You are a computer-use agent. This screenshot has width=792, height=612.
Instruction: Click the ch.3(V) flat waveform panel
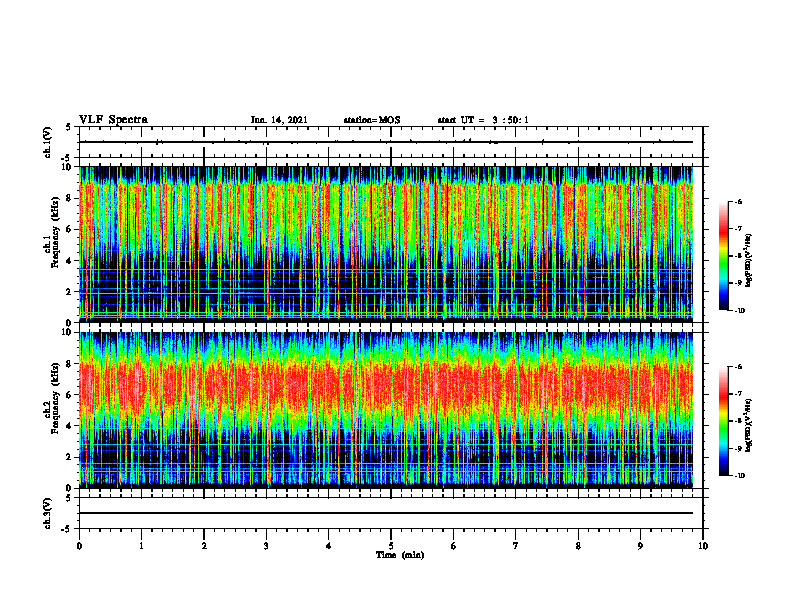(391, 513)
